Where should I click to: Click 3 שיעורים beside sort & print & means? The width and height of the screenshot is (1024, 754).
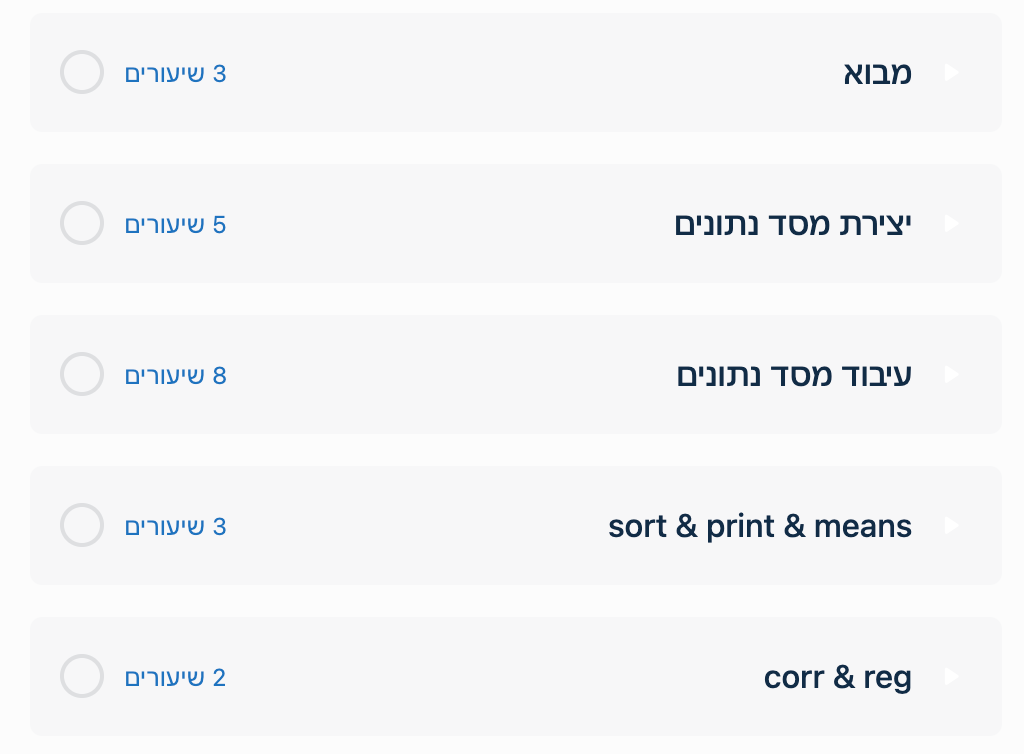pos(176,527)
